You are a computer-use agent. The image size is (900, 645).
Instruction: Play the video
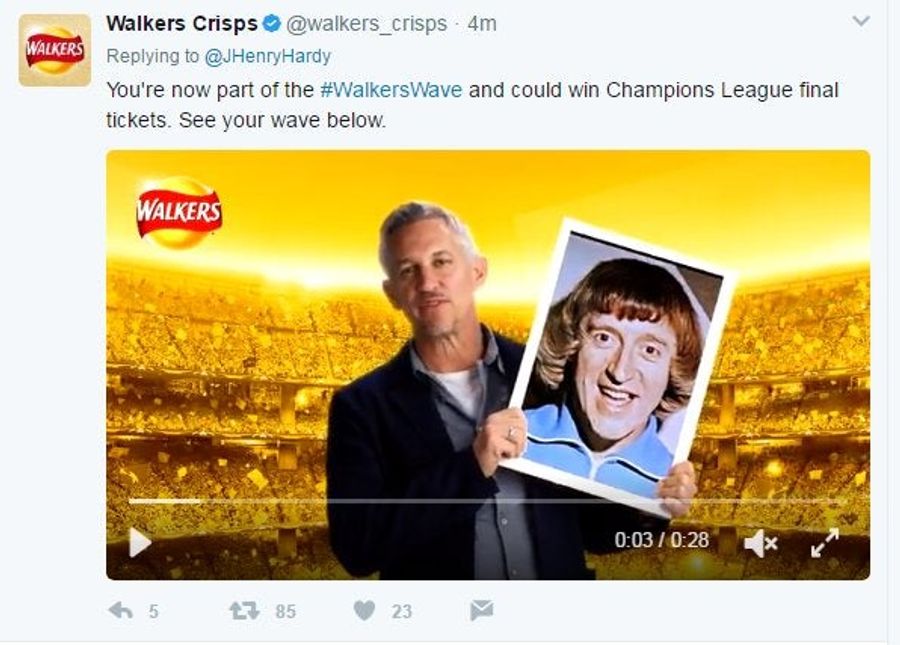(139, 542)
